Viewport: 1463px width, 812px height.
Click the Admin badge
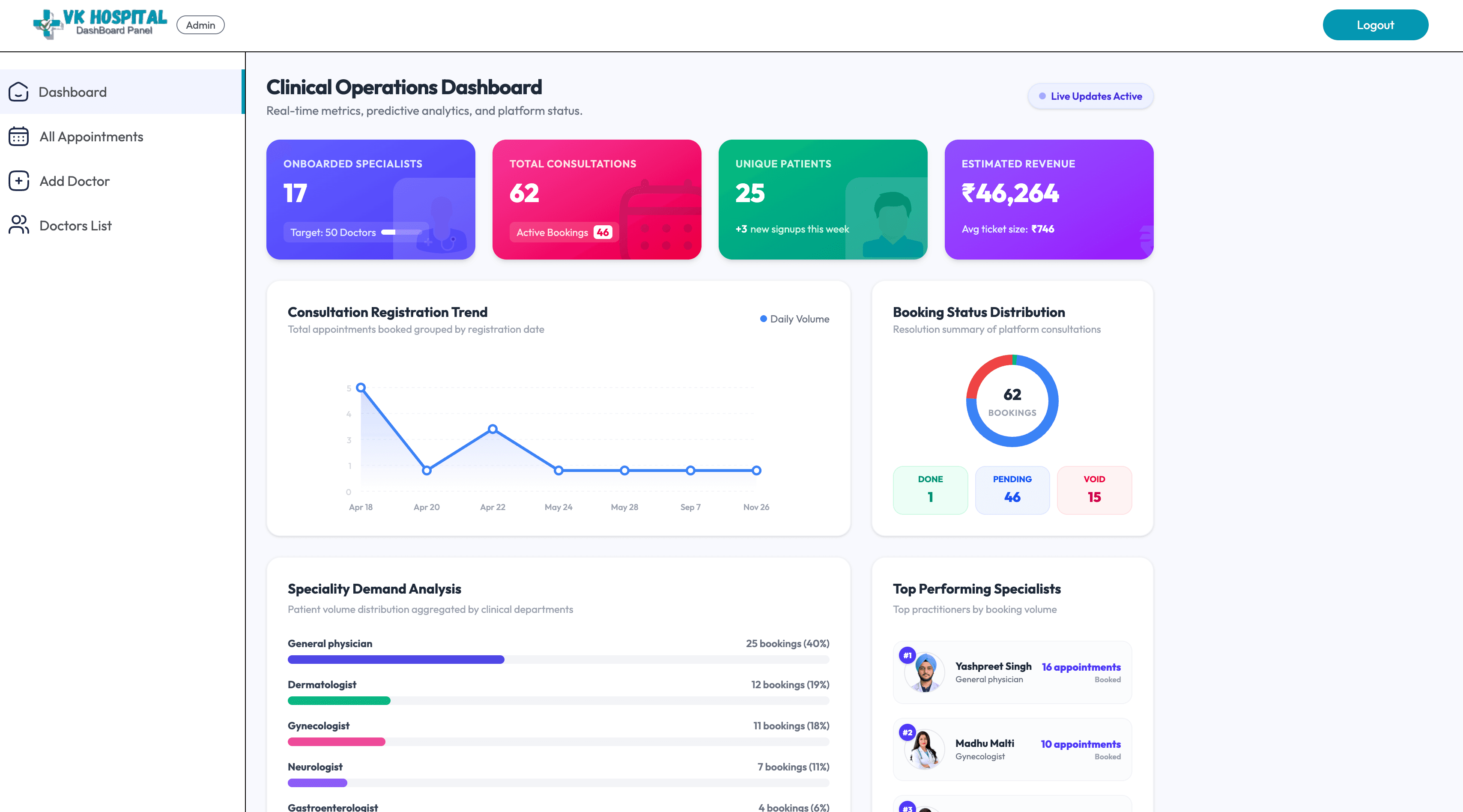(200, 25)
